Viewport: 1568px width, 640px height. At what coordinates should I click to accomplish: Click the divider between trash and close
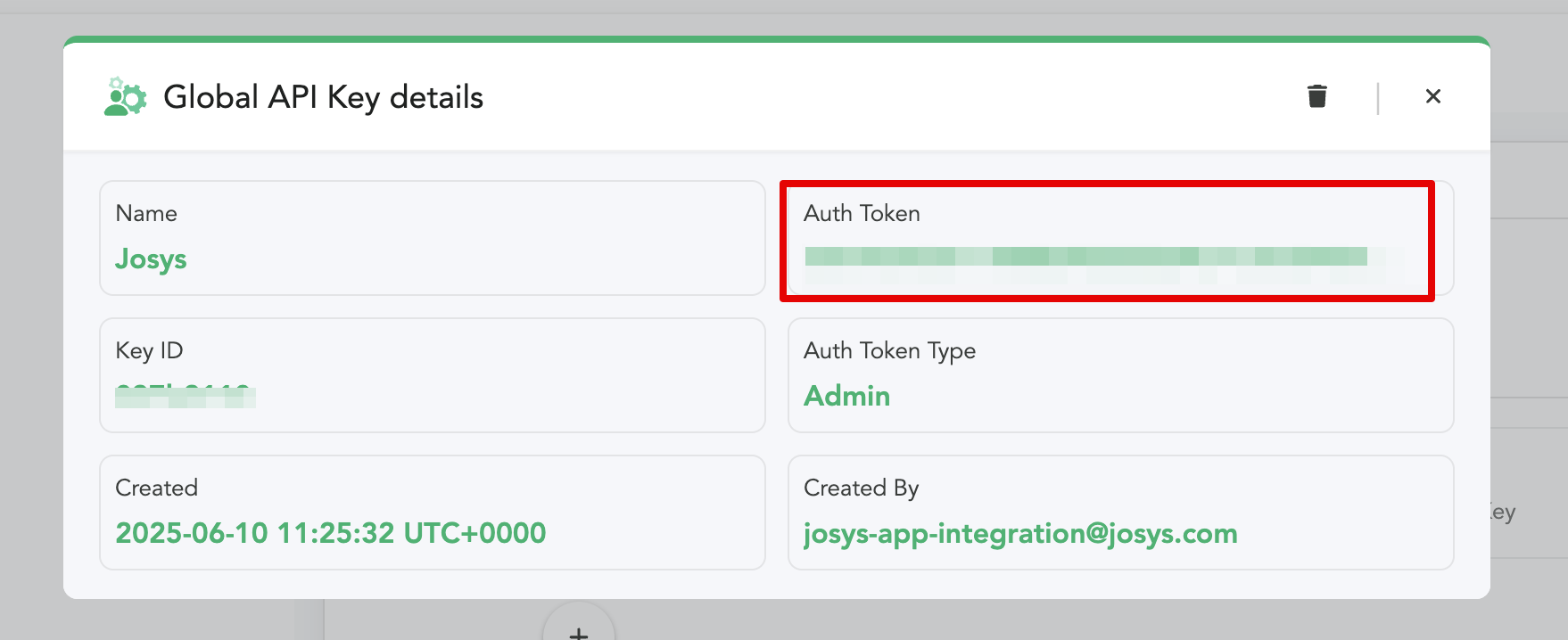pos(1378,97)
